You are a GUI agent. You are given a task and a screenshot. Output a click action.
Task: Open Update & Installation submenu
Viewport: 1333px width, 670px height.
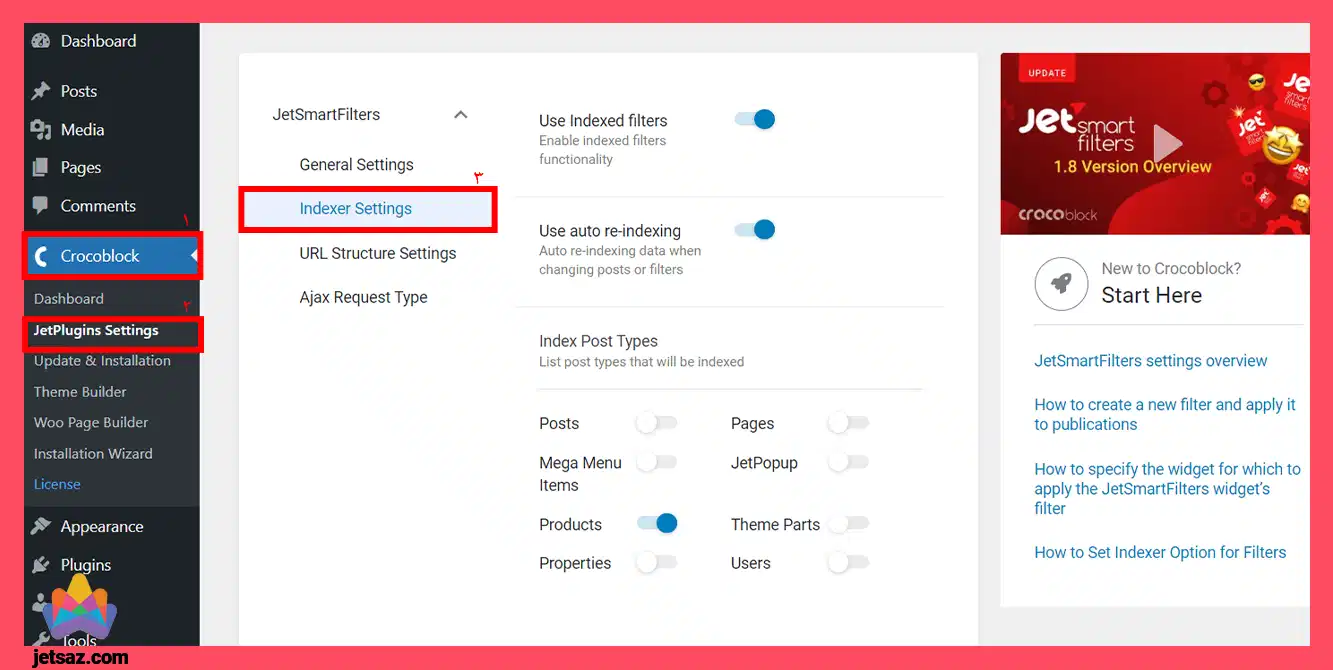[102, 361]
